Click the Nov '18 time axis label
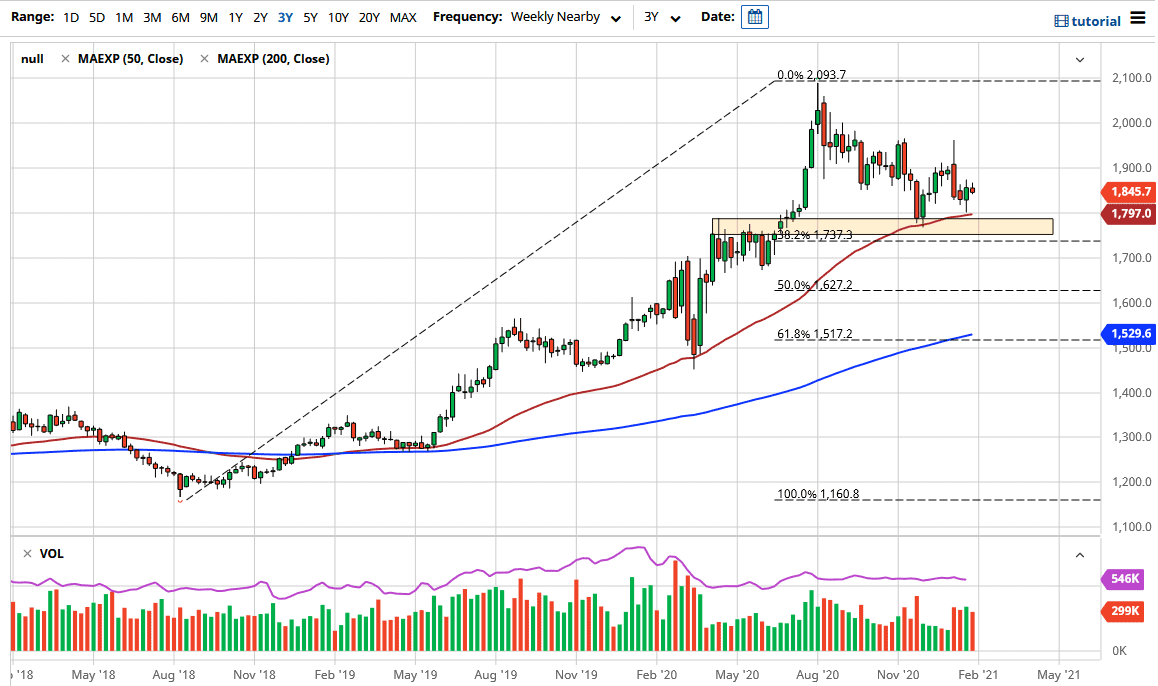1158x686 pixels. coord(254,674)
